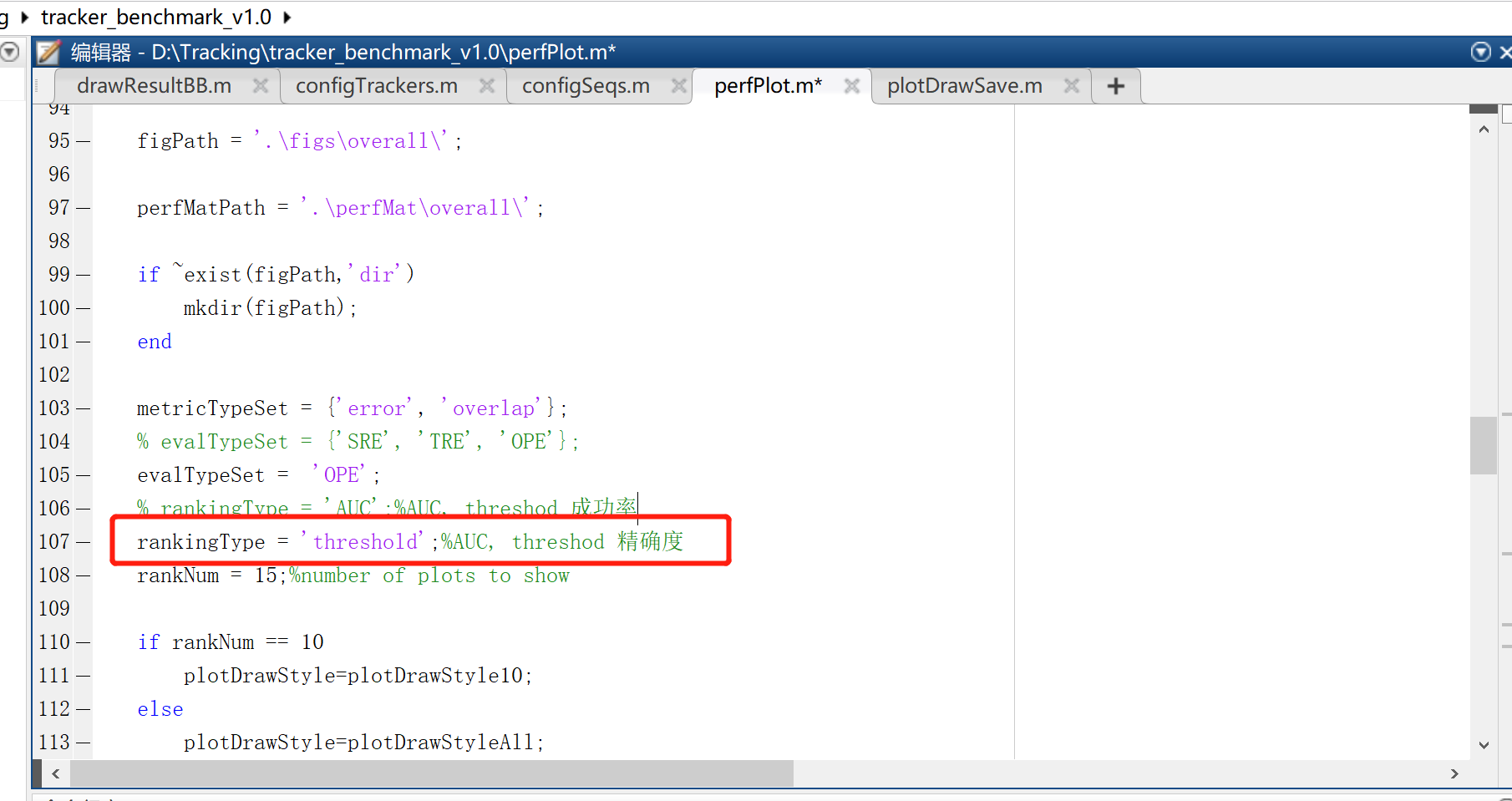Set breakpoint at line 108 dash
1512x801 pixels.
click(x=83, y=575)
